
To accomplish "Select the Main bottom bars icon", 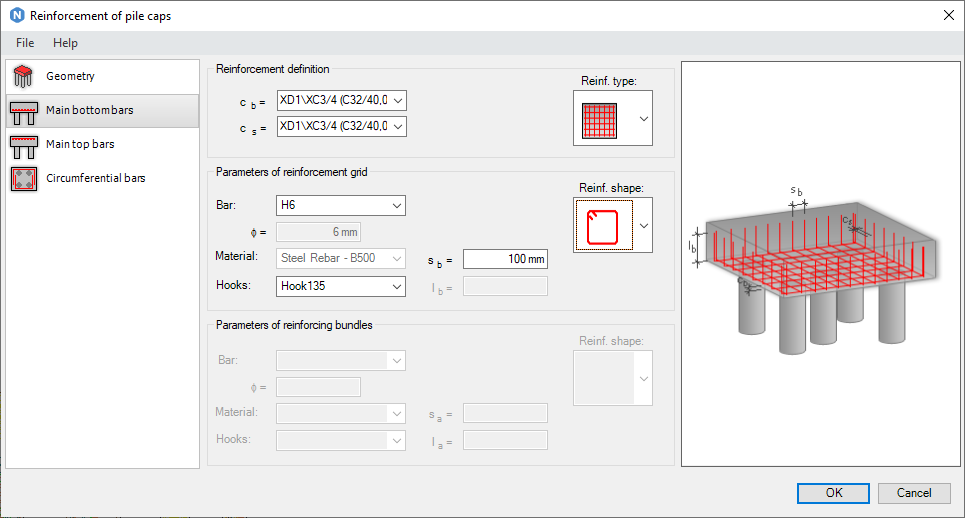I will click(23, 111).
